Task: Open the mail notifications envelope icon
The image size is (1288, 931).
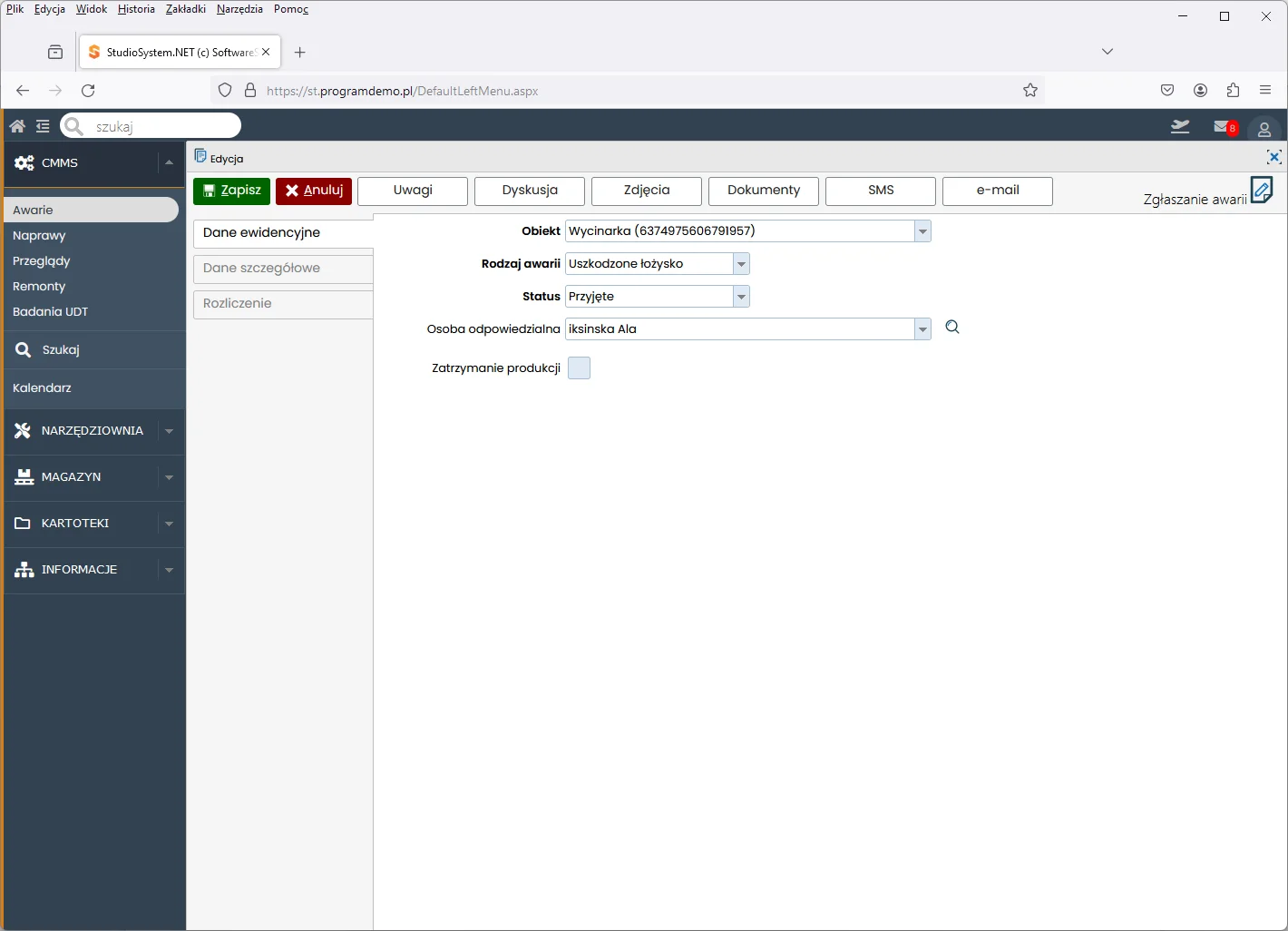Action: pos(1223,127)
